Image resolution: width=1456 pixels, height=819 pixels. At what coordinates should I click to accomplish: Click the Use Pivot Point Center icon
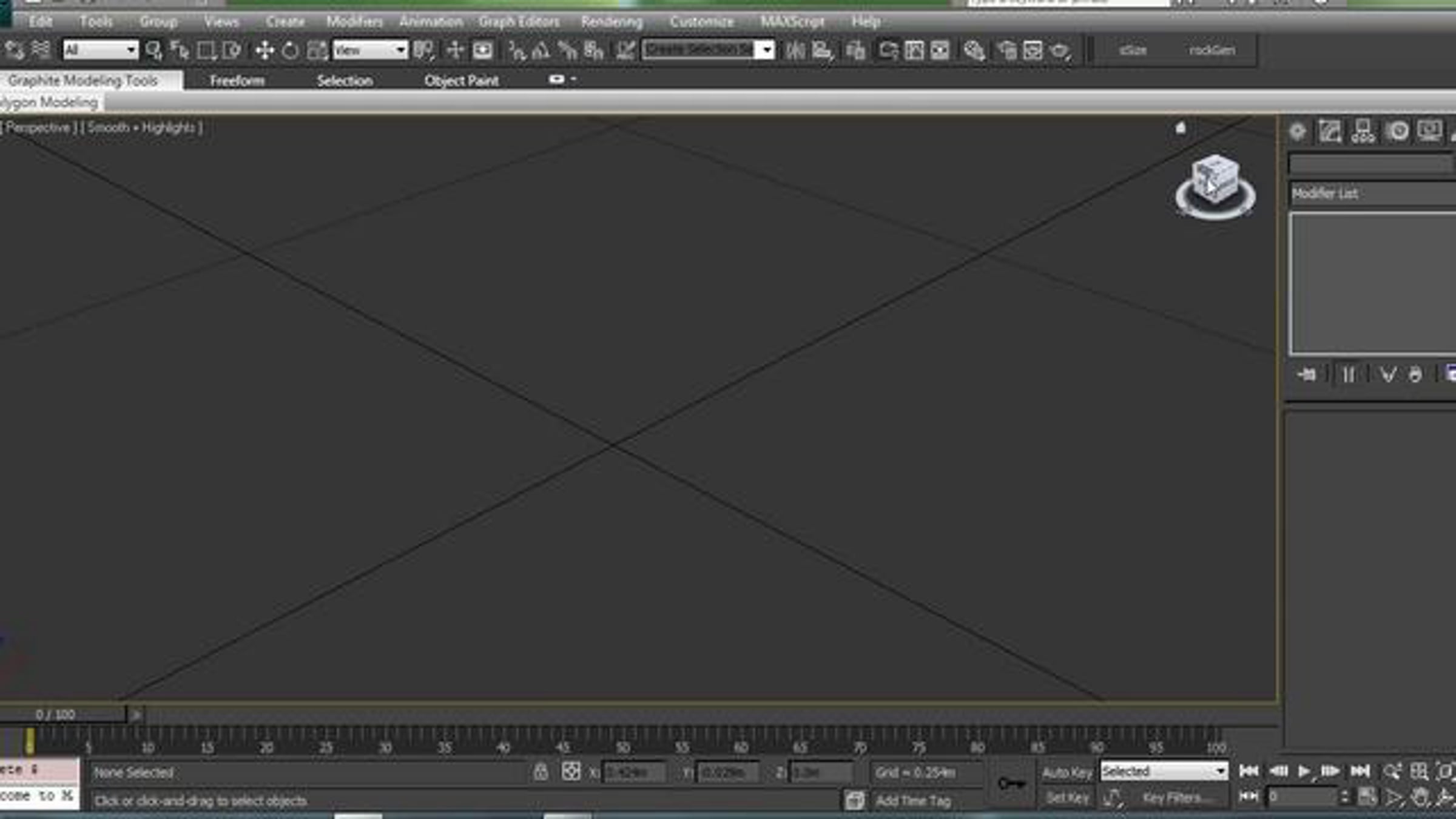pos(423,50)
